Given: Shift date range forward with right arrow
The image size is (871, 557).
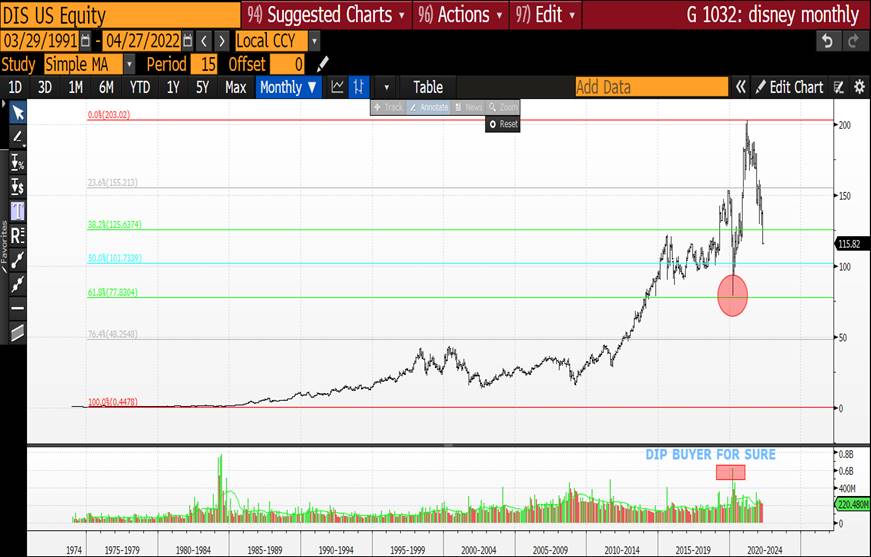Looking at the screenshot, I should pyautogui.click(x=222, y=41).
